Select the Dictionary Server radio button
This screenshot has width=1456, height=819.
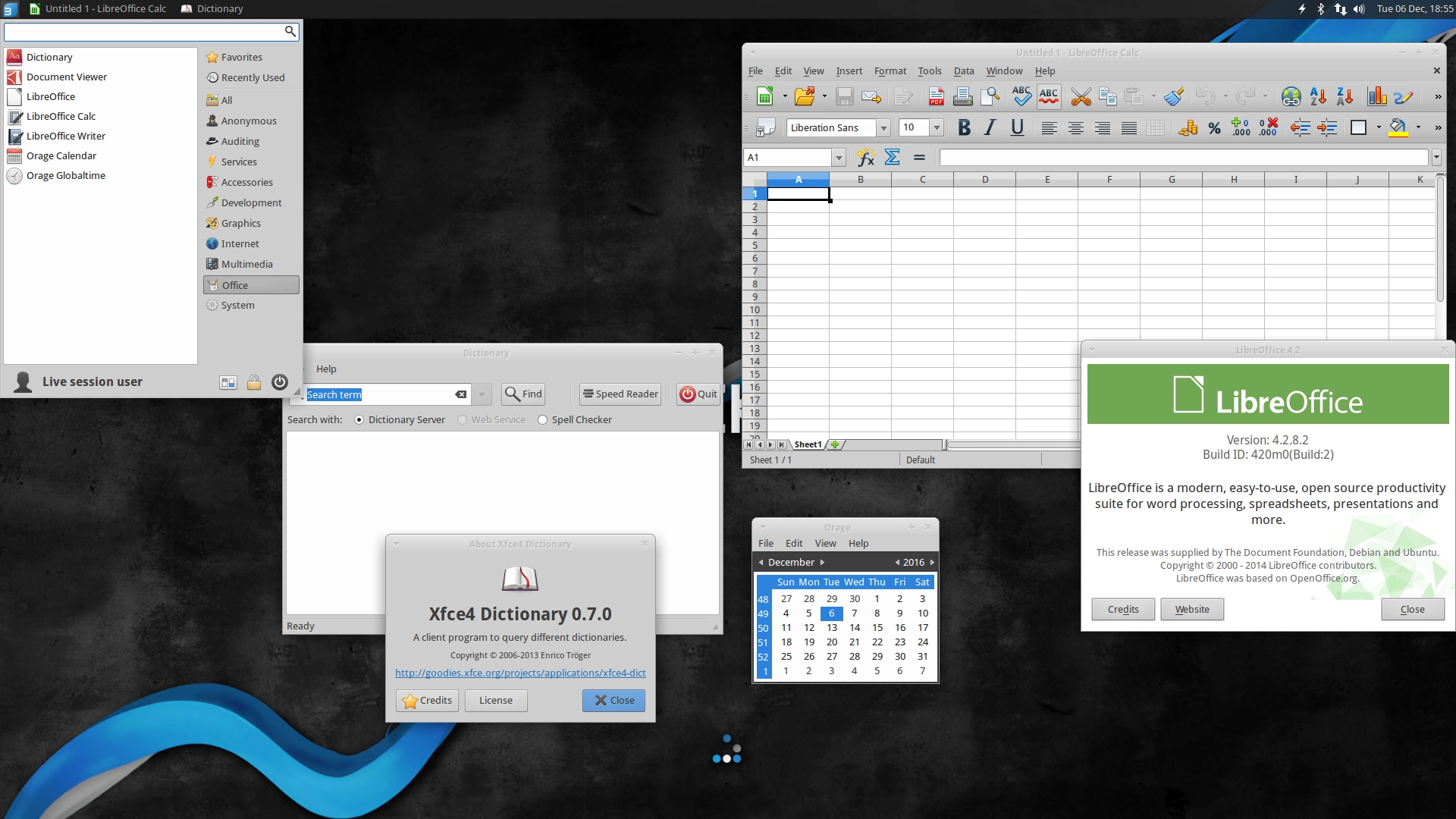point(359,420)
